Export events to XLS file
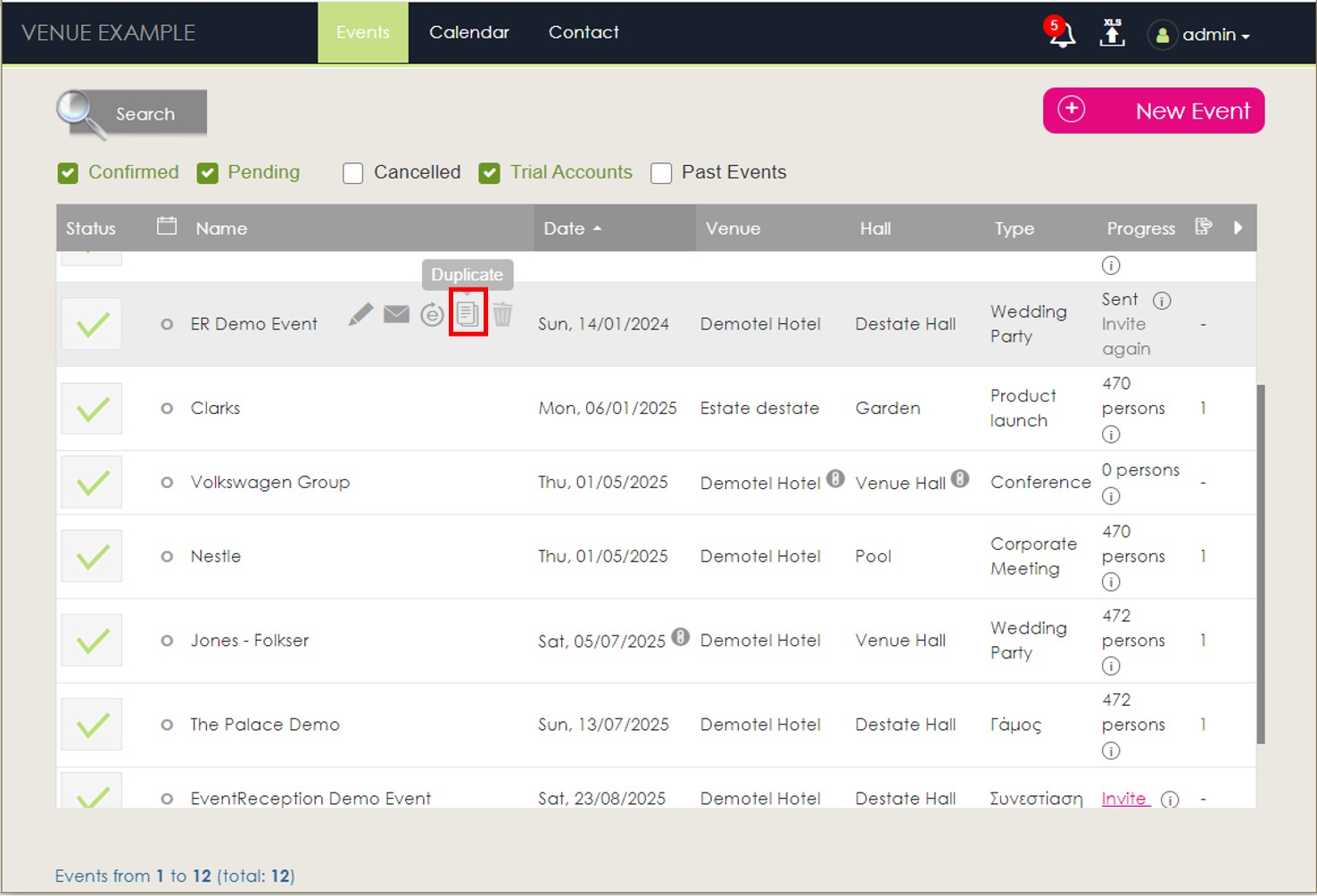This screenshot has width=1317, height=896. coord(1112,32)
